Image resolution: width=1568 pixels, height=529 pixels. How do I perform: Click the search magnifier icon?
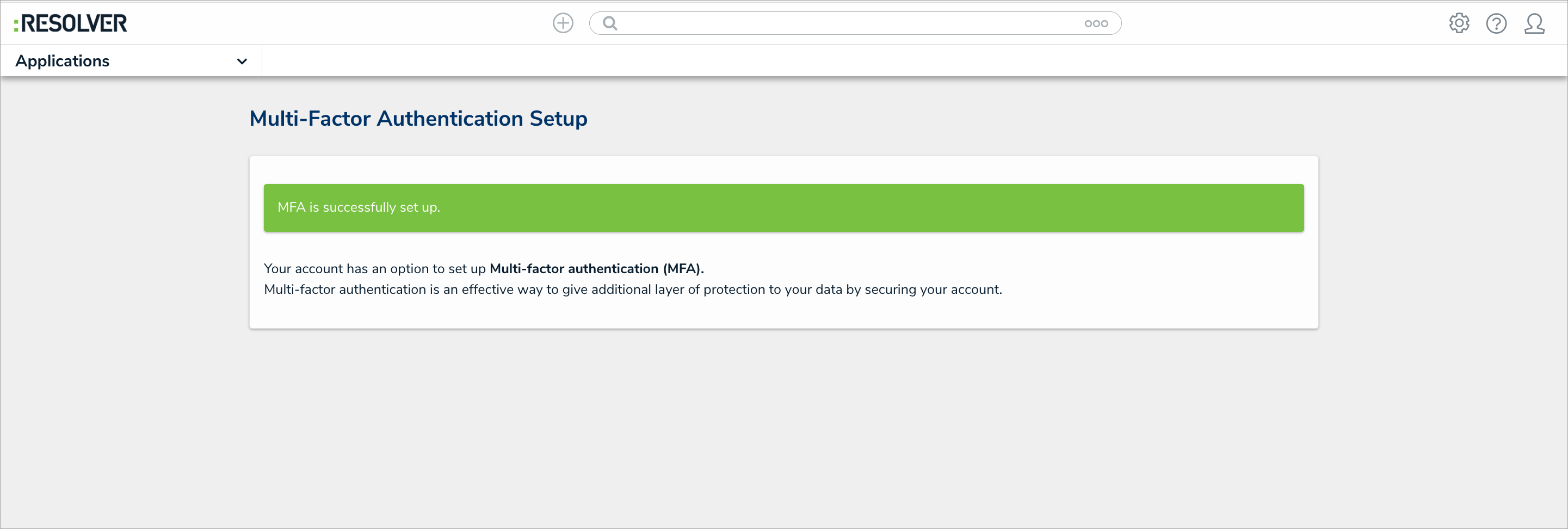point(610,23)
